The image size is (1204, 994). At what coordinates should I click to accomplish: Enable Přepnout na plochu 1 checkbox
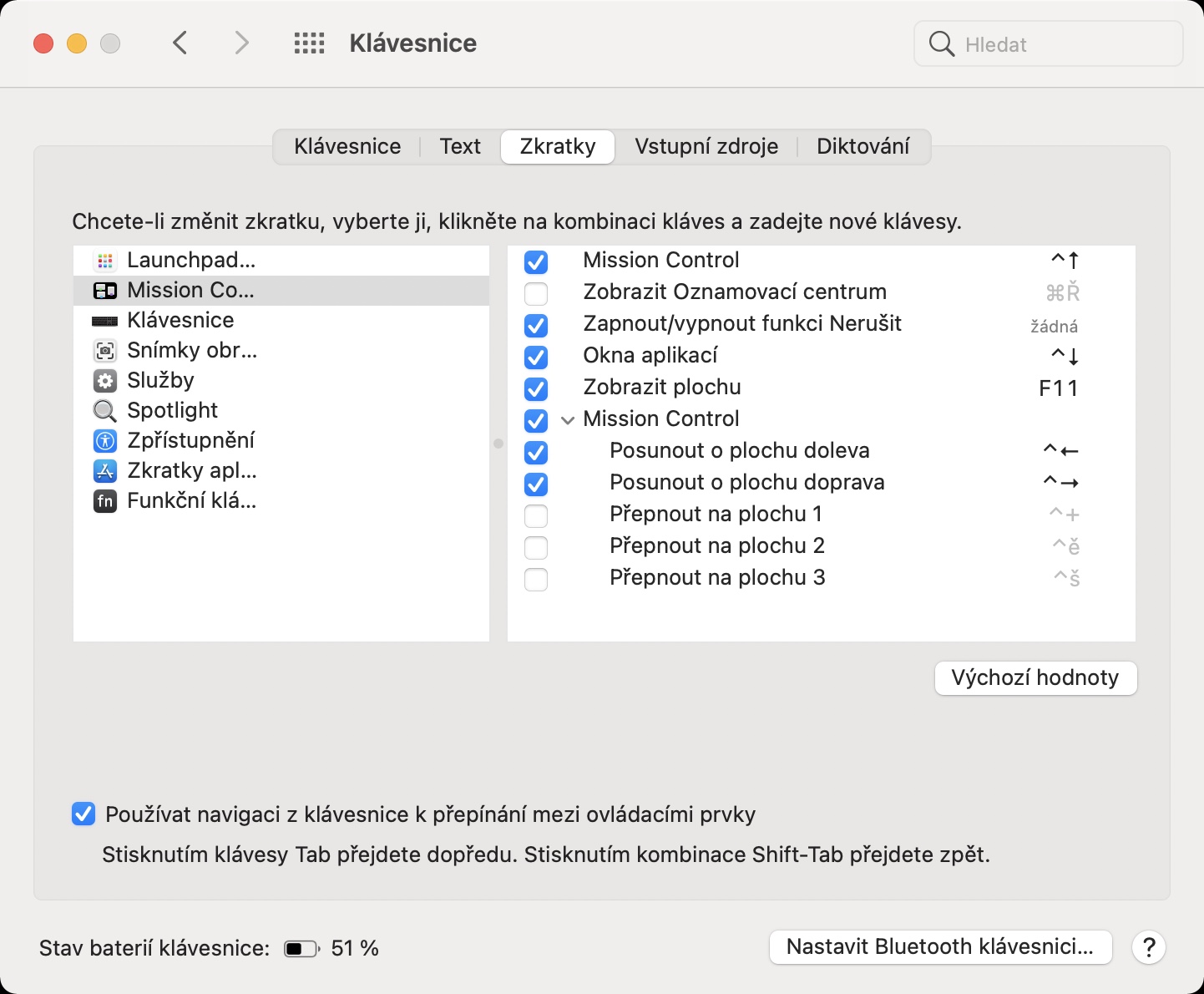pos(536,515)
